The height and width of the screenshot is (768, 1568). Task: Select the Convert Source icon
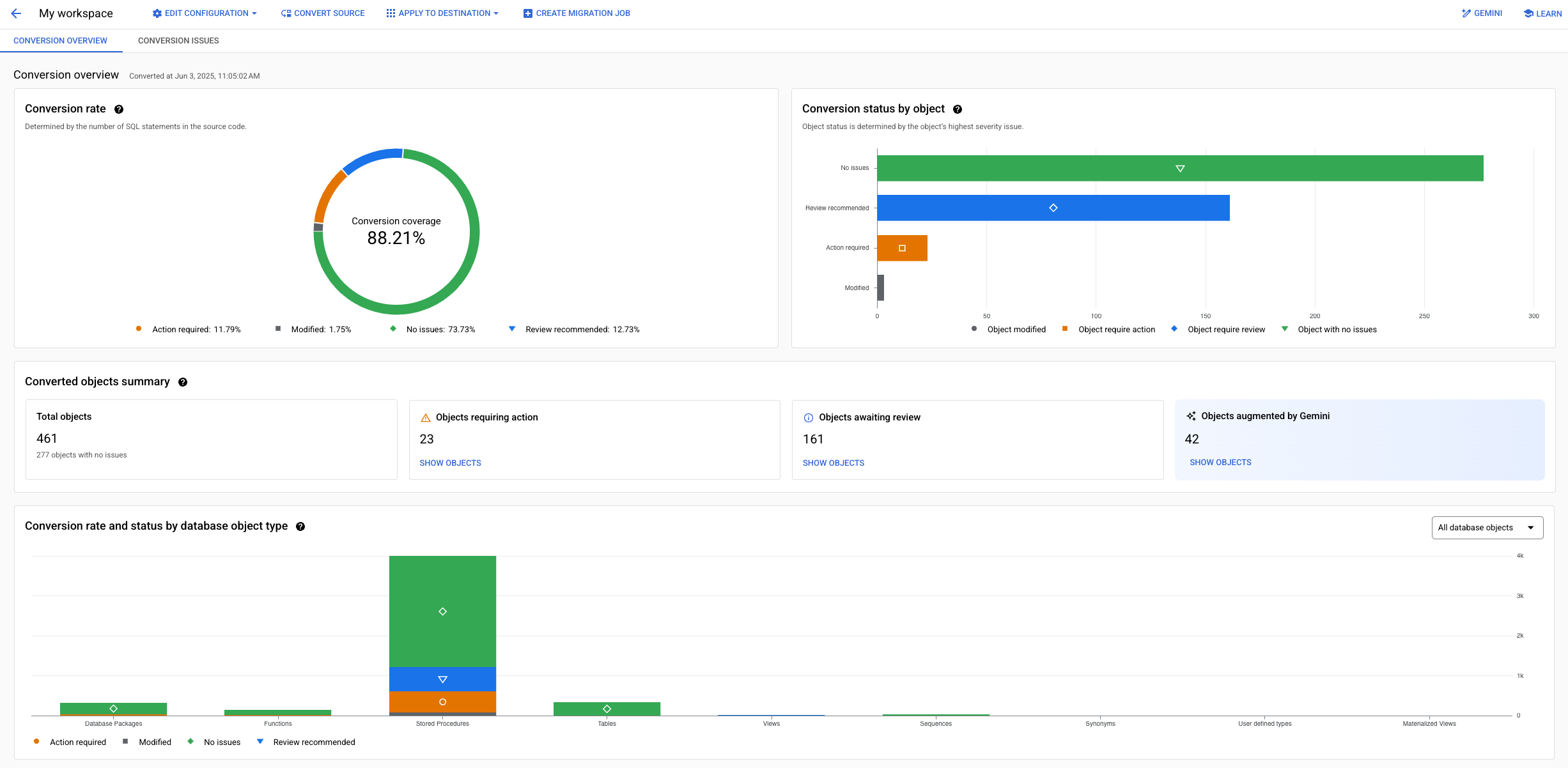point(286,13)
